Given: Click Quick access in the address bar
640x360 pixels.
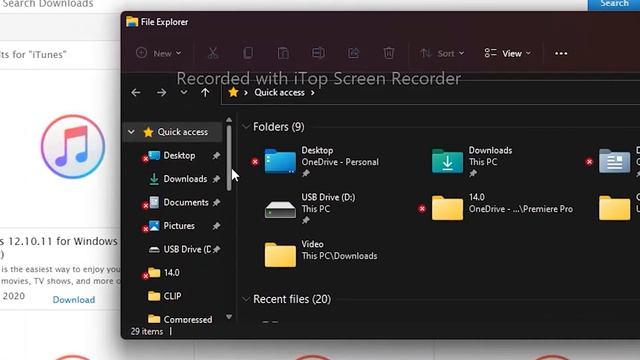Looking at the screenshot, I should [279, 93].
